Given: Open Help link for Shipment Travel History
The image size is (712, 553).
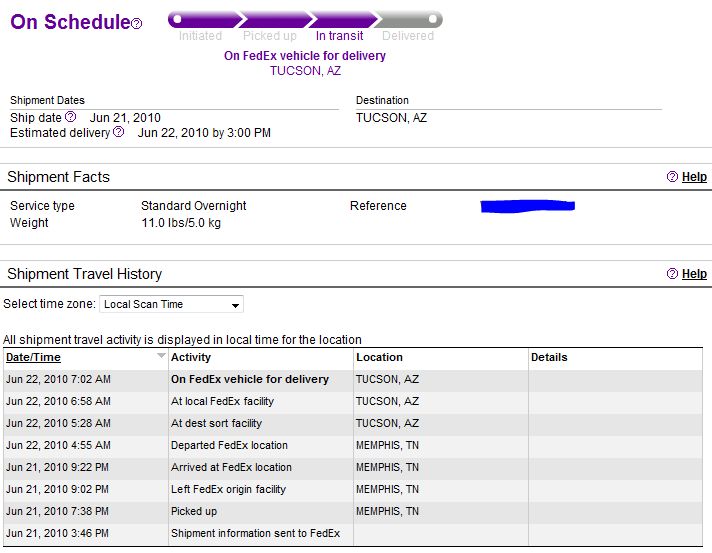Looking at the screenshot, I should click(x=694, y=274).
